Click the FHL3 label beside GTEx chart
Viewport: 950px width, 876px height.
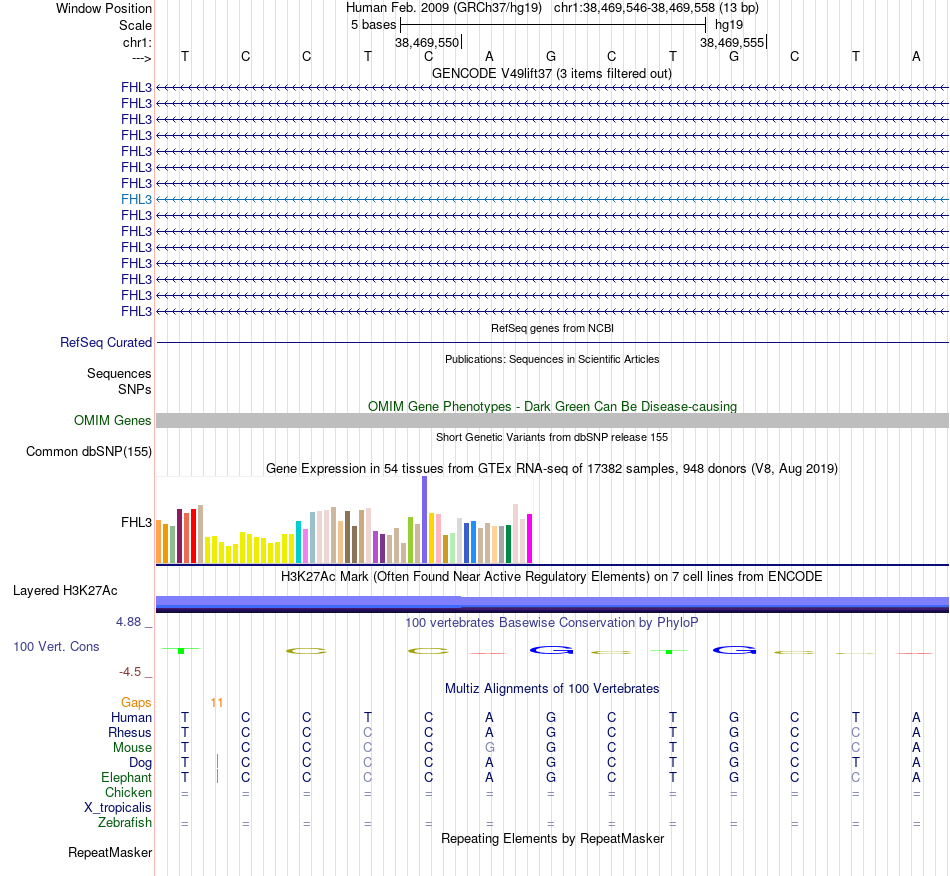pyautogui.click(x=136, y=522)
